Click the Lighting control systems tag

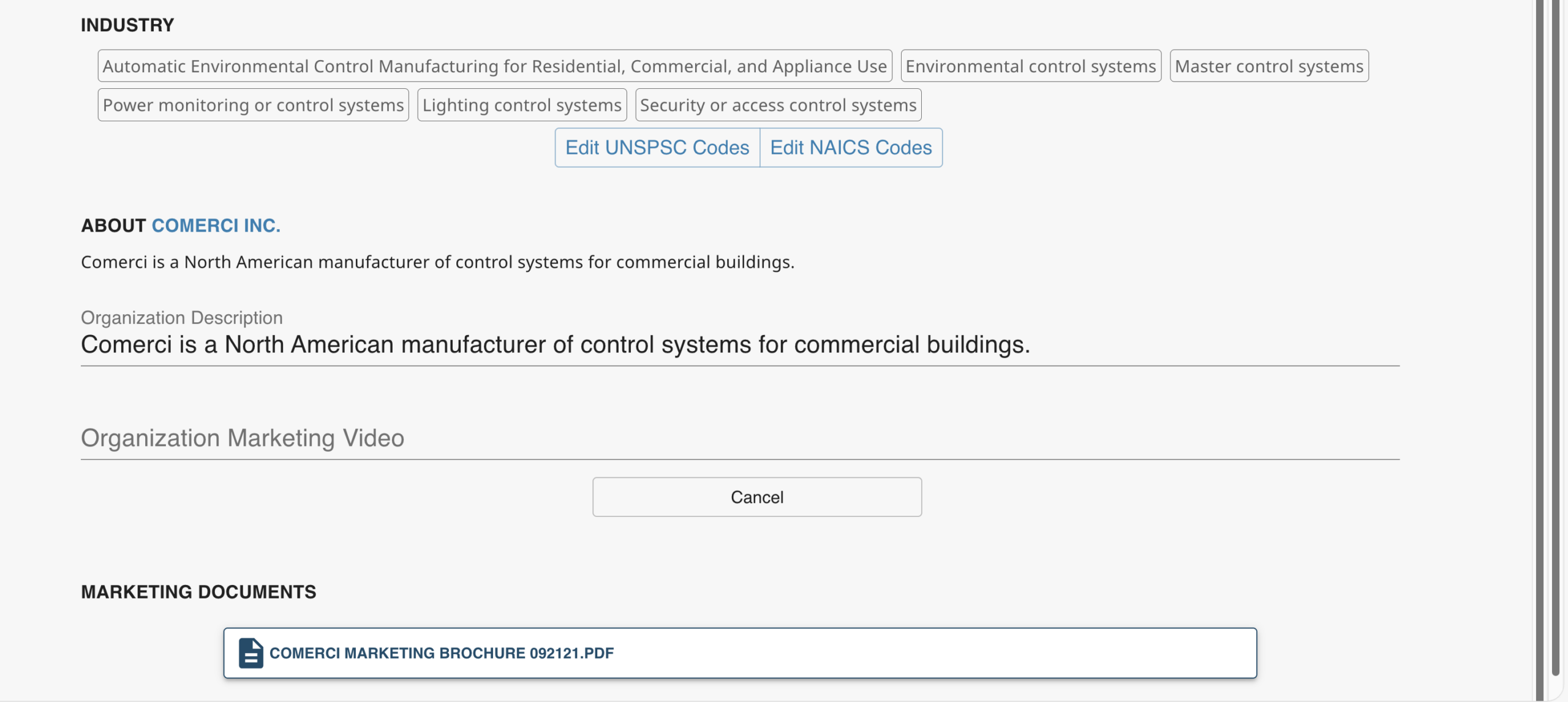[522, 105]
